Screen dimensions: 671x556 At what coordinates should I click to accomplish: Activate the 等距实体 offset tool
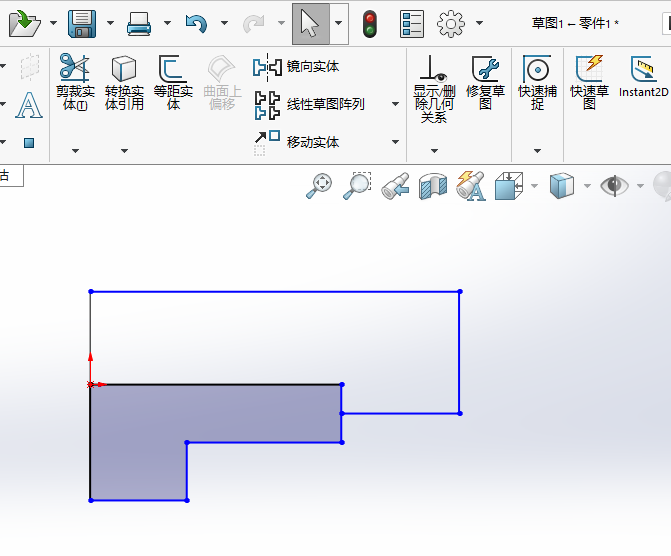(x=173, y=81)
